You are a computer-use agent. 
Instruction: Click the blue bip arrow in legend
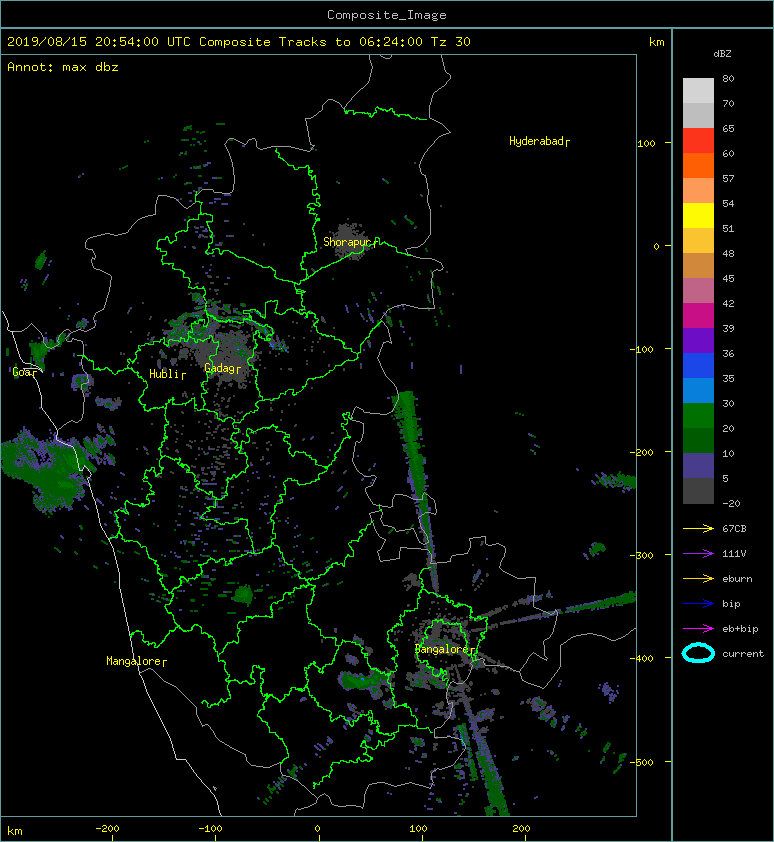698,604
